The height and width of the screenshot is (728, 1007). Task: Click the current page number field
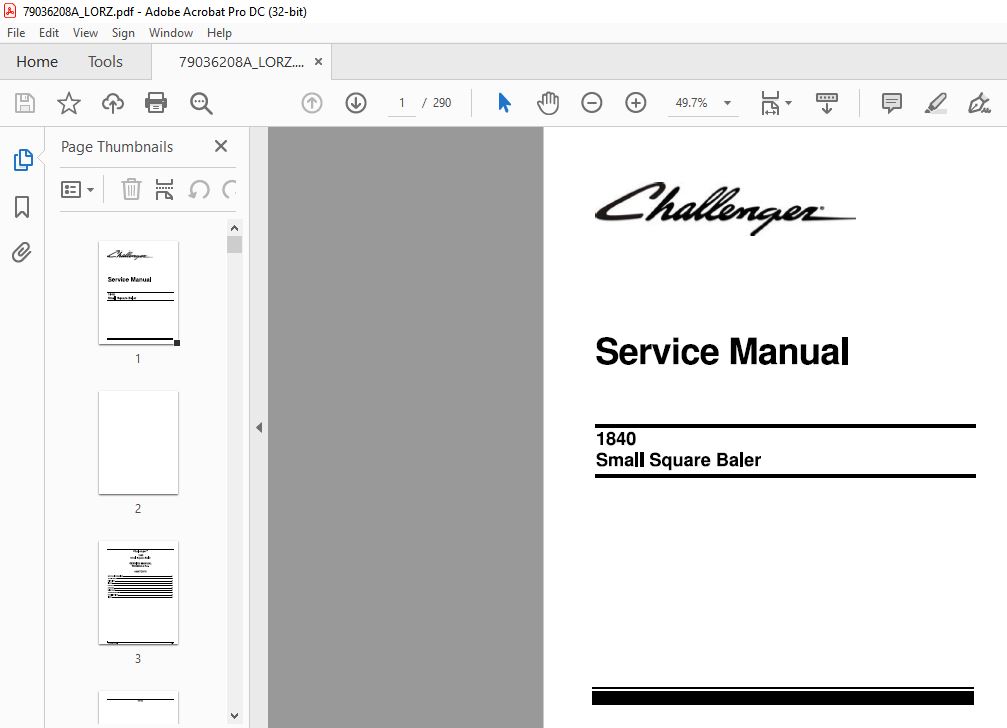[402, 103]
